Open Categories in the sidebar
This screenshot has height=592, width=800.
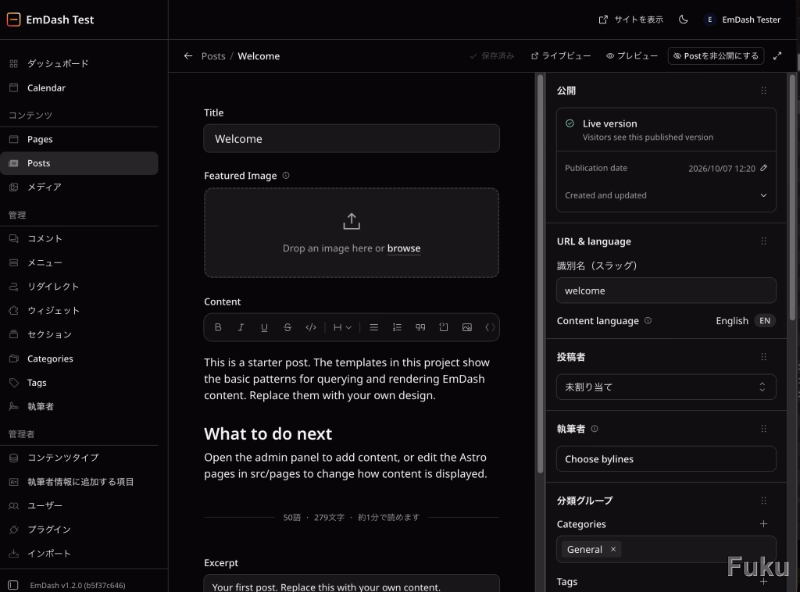pyautogui.click(x=79, y=359)
